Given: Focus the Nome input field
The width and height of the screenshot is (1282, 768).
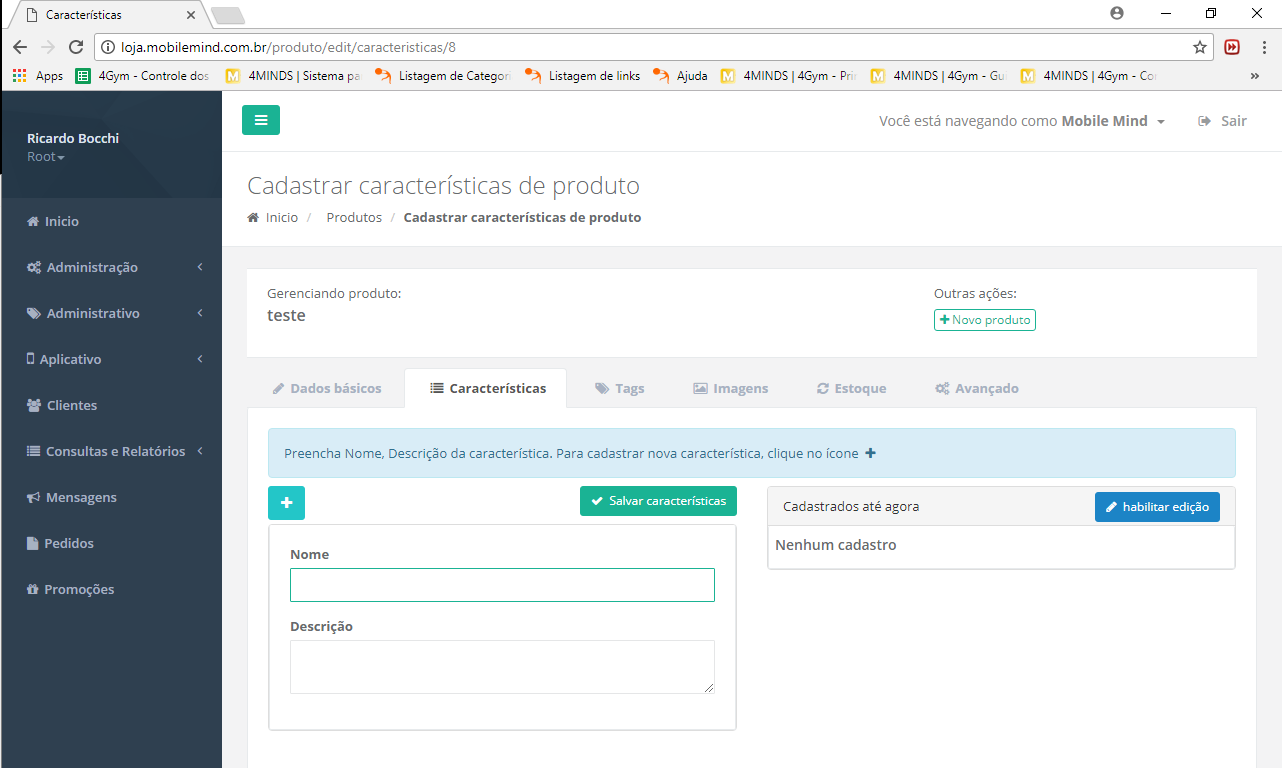Looking at the screenshot, I should (x=502, y=585).
